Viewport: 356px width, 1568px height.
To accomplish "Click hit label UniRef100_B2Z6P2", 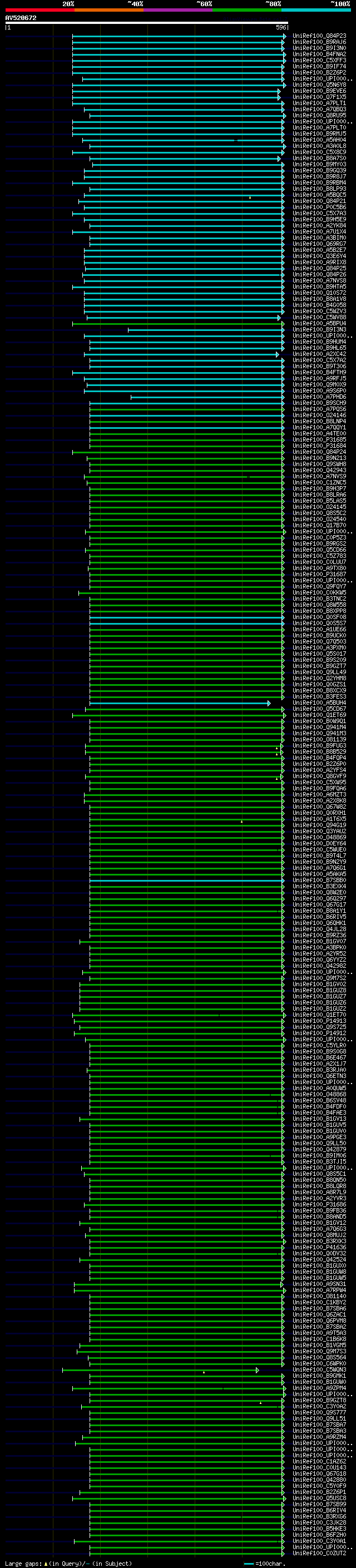I will tap(319, 72).
